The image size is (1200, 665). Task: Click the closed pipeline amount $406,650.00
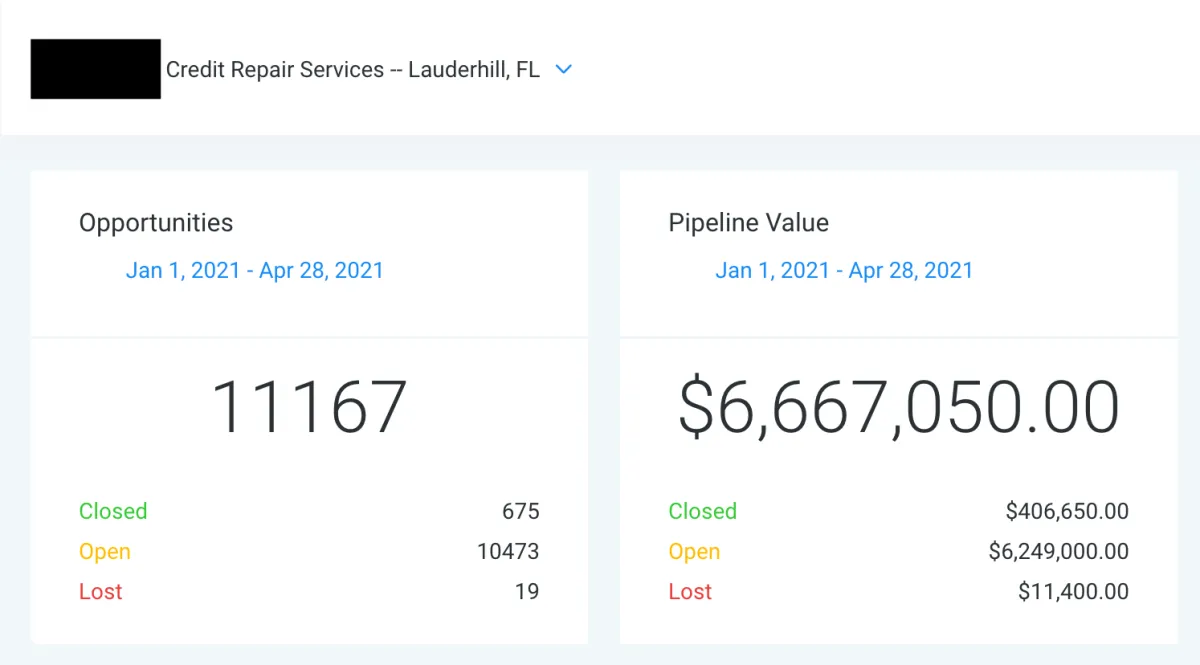click(x=1067, y=512)
